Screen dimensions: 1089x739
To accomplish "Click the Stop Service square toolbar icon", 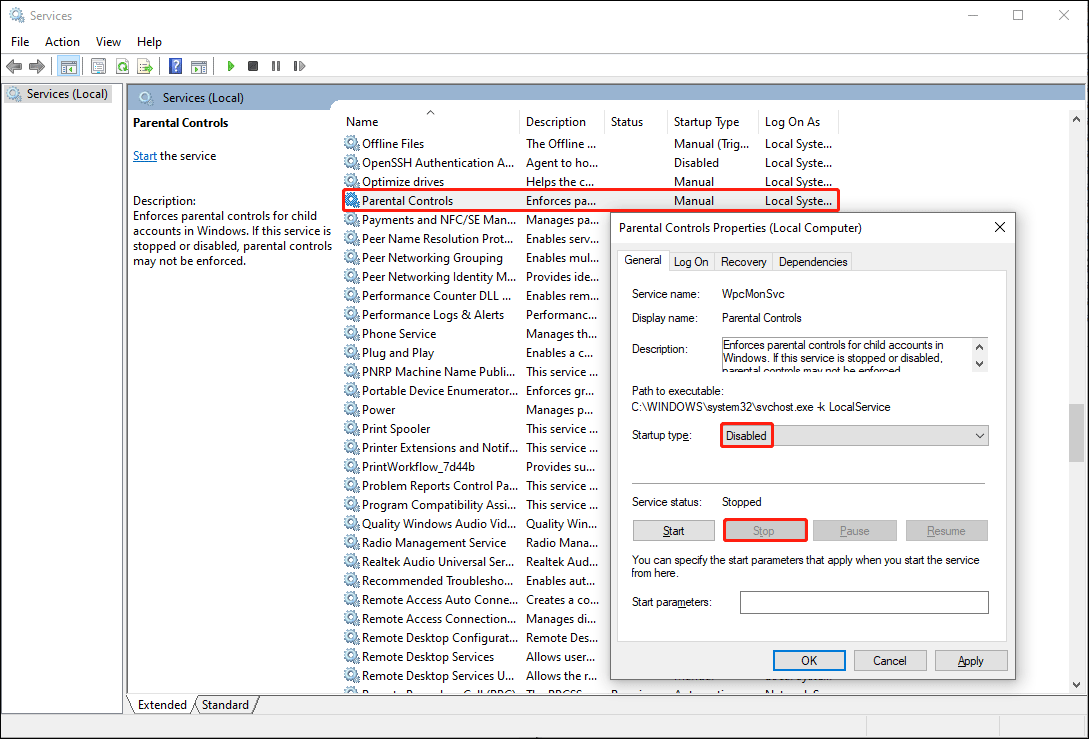I will click(253, 67).
